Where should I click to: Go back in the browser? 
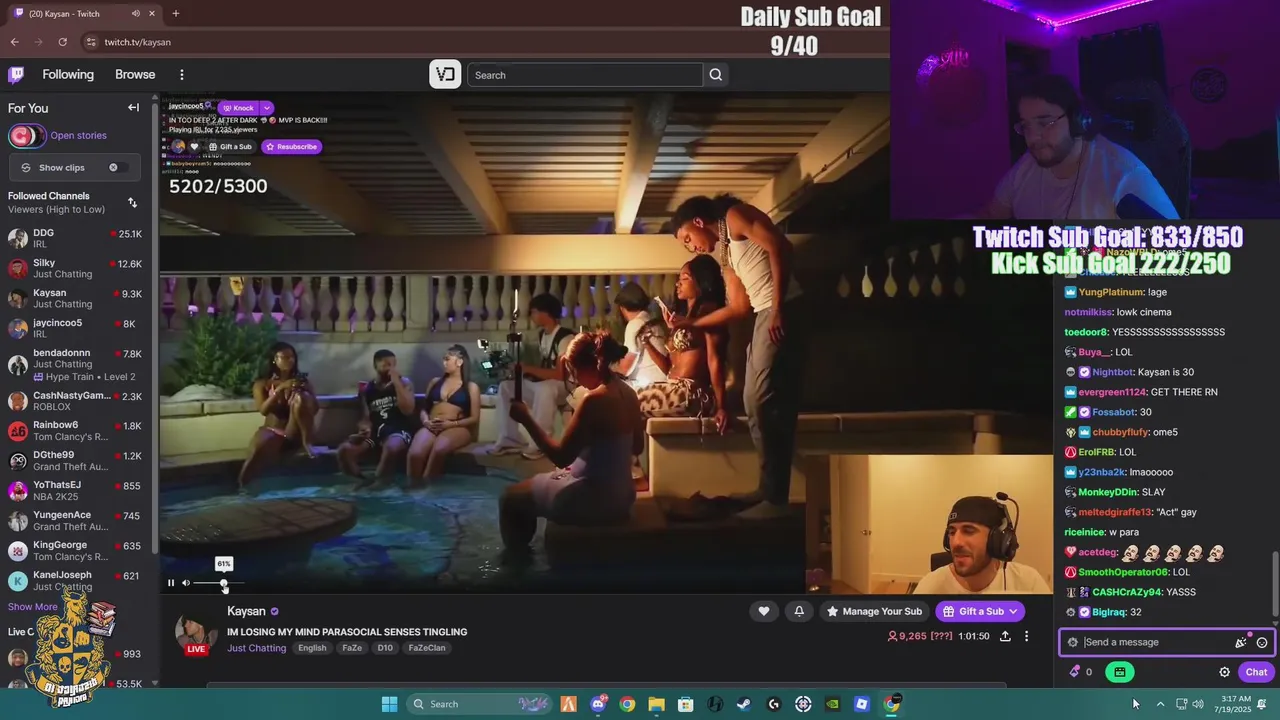coord(14,42)
